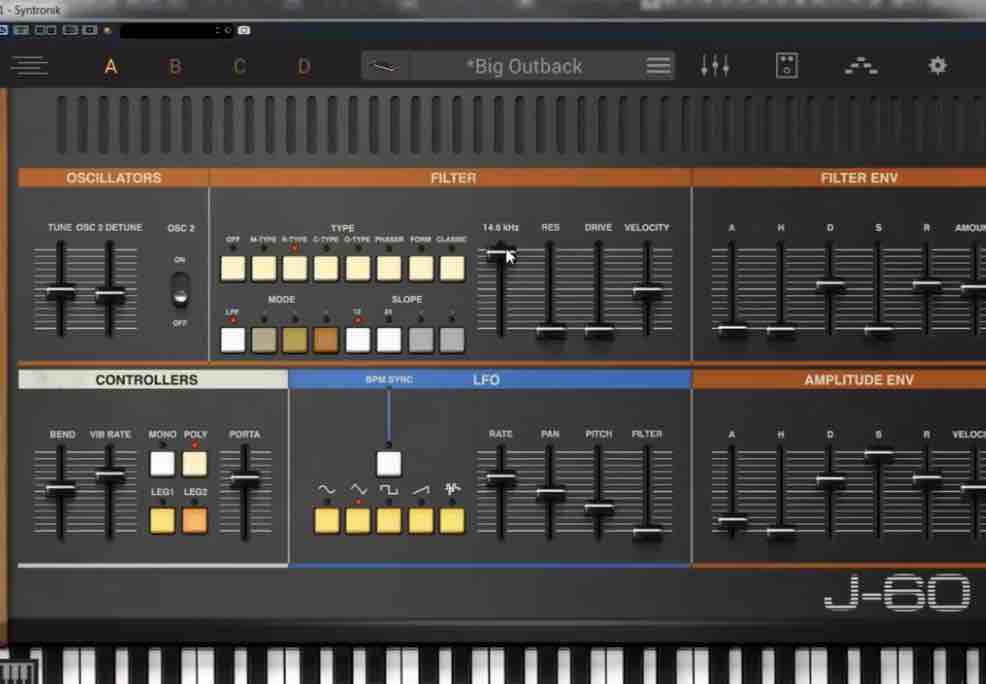Click the LFO FILTER slider handle
This screenshot has width=986, height=684.
[647, 533]
